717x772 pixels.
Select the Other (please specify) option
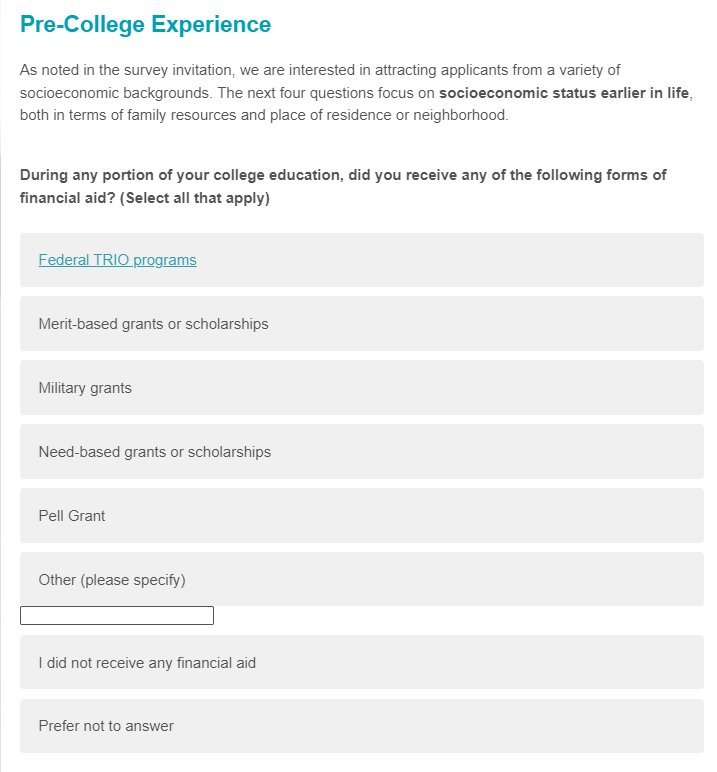coord(112,580)
